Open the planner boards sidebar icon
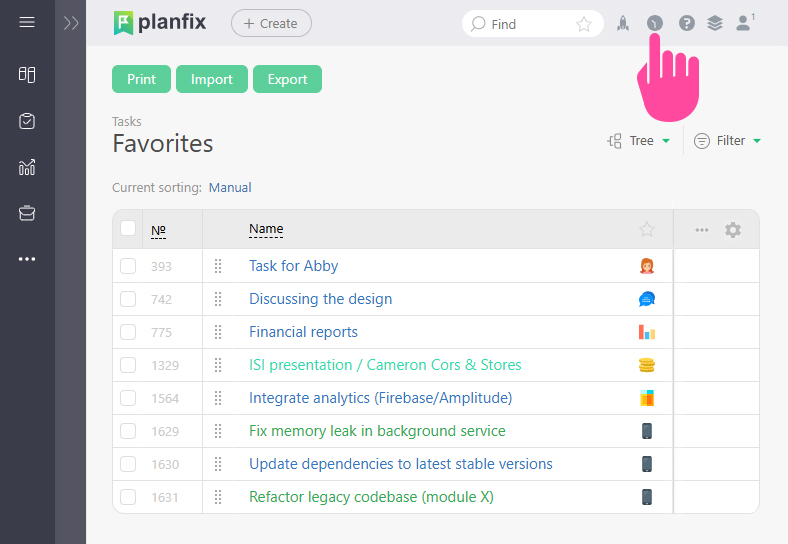 pyautogui.click(x=27, y=75)
